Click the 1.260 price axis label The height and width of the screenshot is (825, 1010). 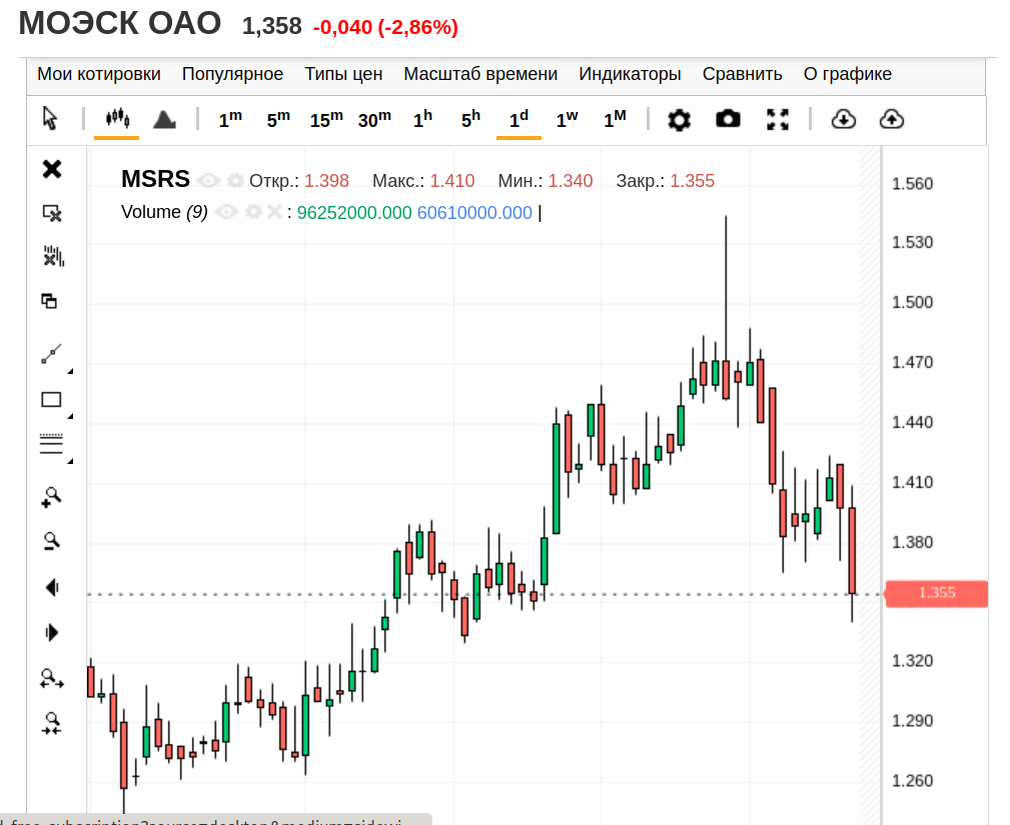(912, 781)
